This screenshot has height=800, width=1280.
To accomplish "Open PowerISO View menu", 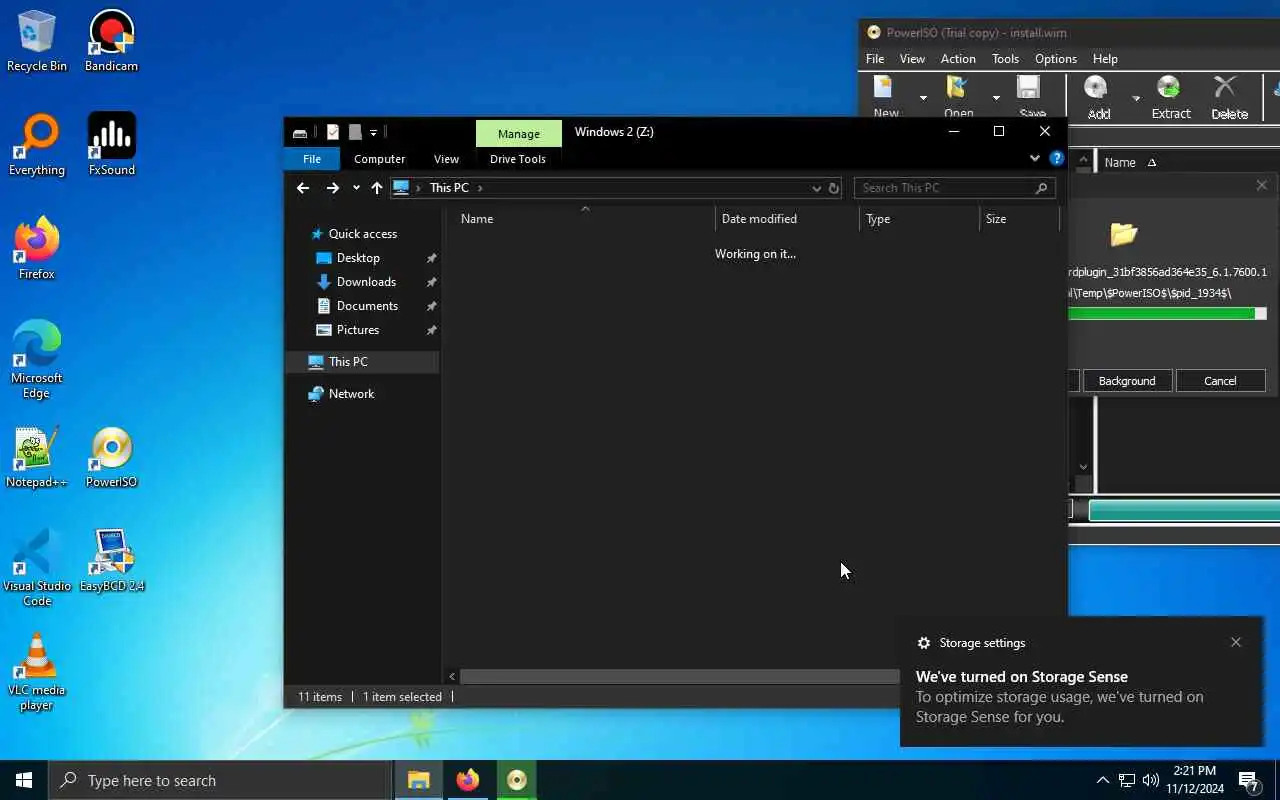I will [912, 59].
